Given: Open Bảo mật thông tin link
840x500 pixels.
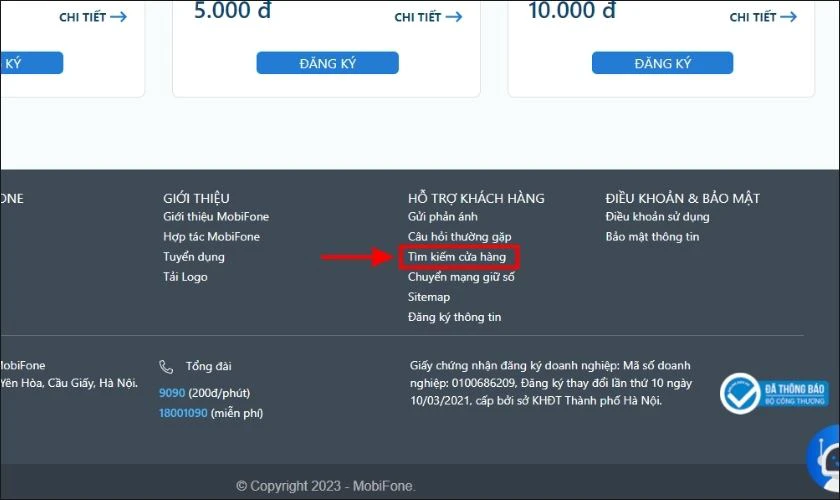Looking at the screenshot, I should 652,236.
